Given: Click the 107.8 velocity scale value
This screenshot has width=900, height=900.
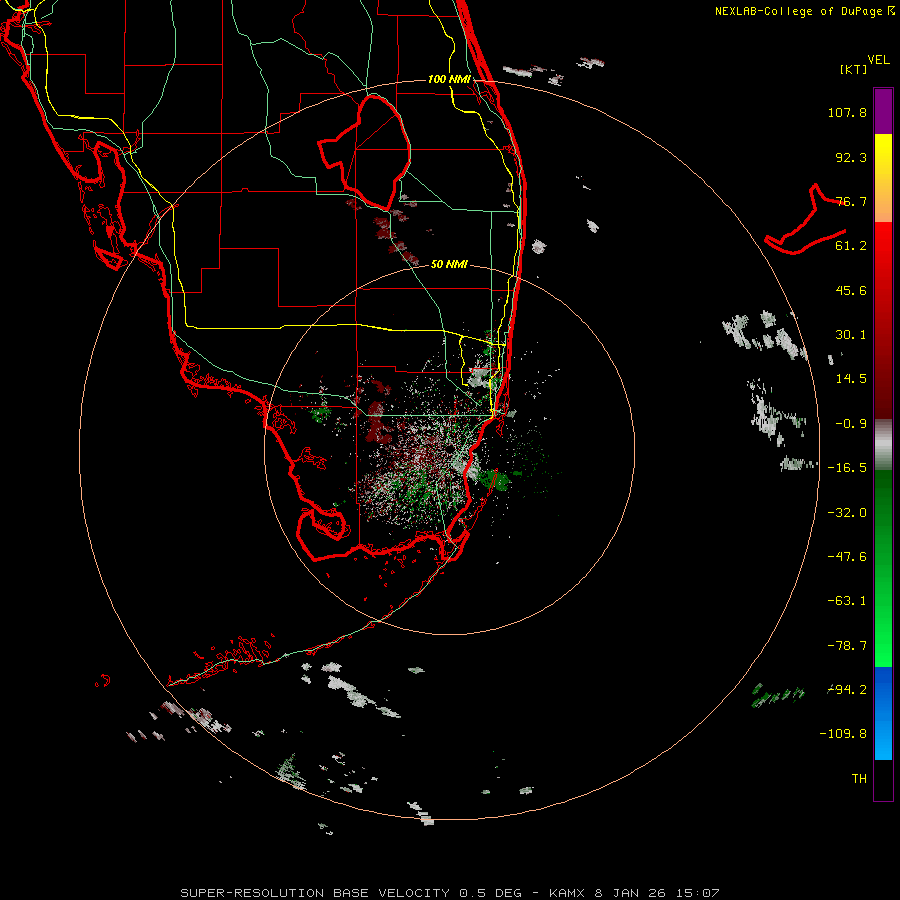Looking at the screenshot, I should tap(847, 112).
